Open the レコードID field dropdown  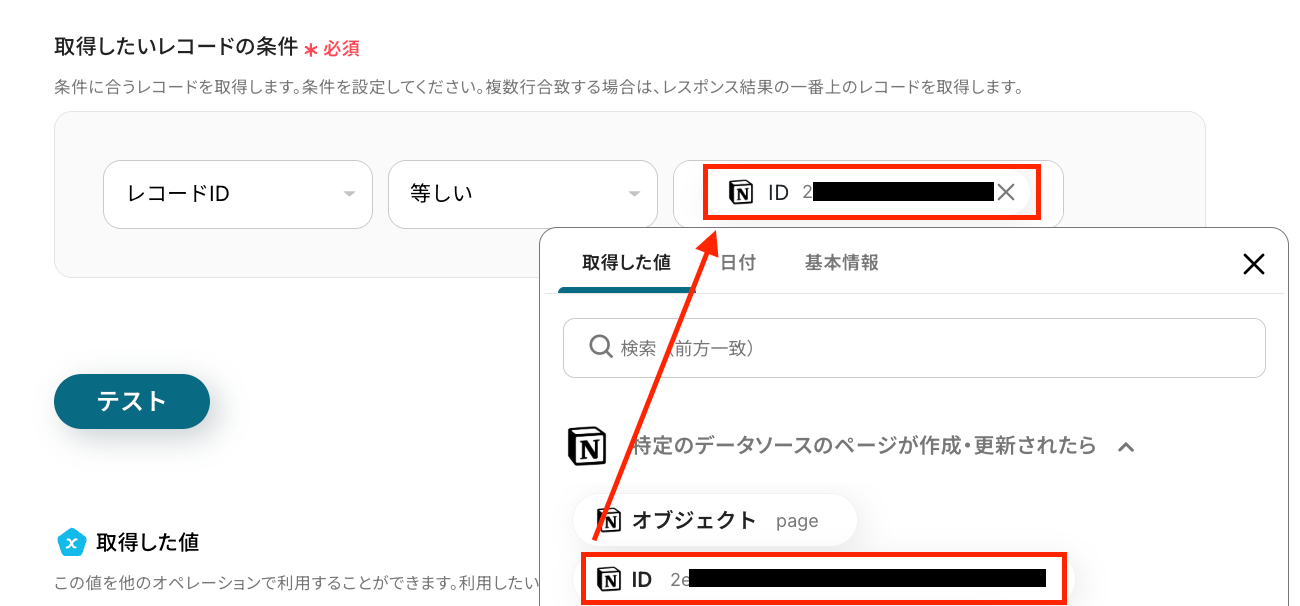click(x=238, y=194)
